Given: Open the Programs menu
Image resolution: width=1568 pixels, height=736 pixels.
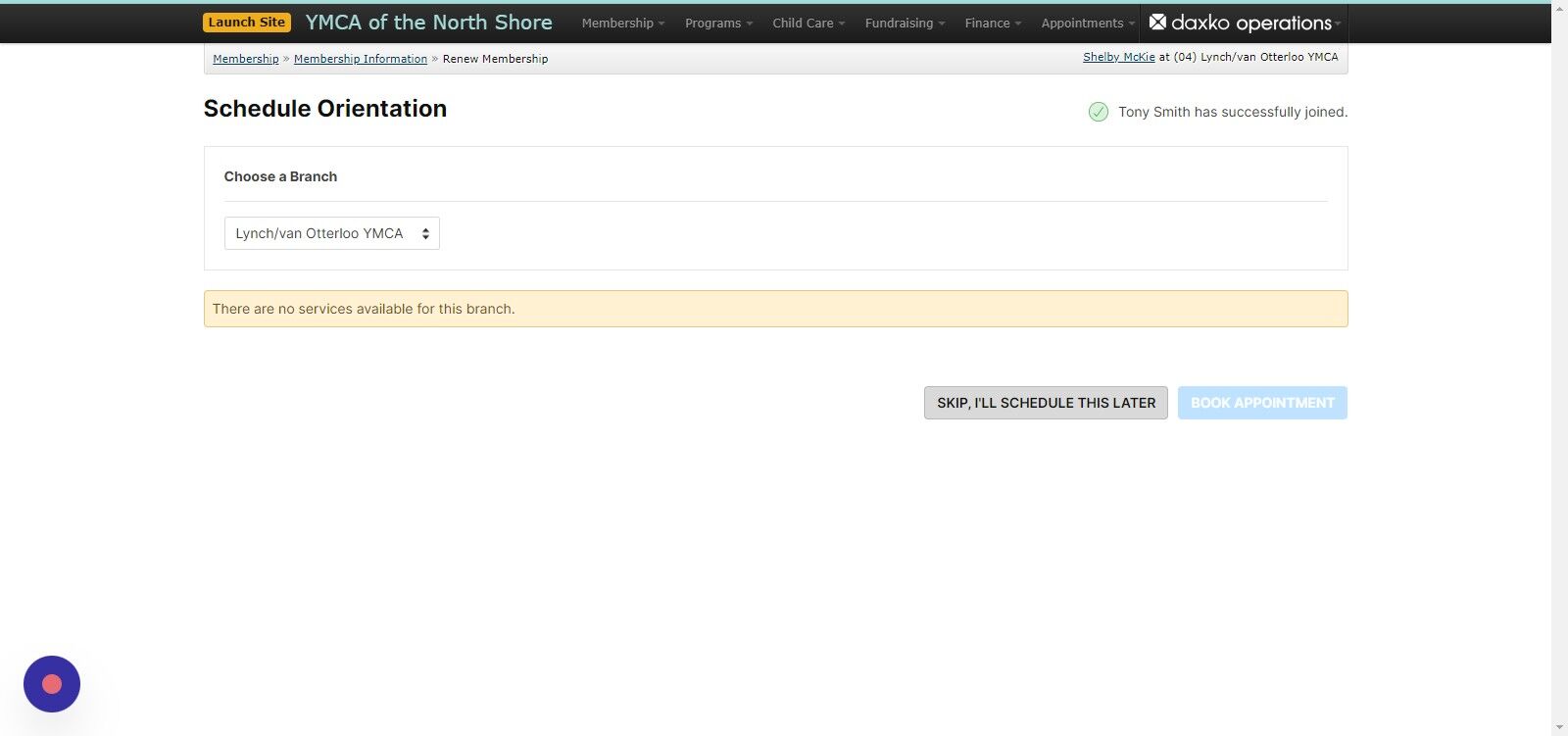Looking at the screenshot, I should [x=718, y=23].
